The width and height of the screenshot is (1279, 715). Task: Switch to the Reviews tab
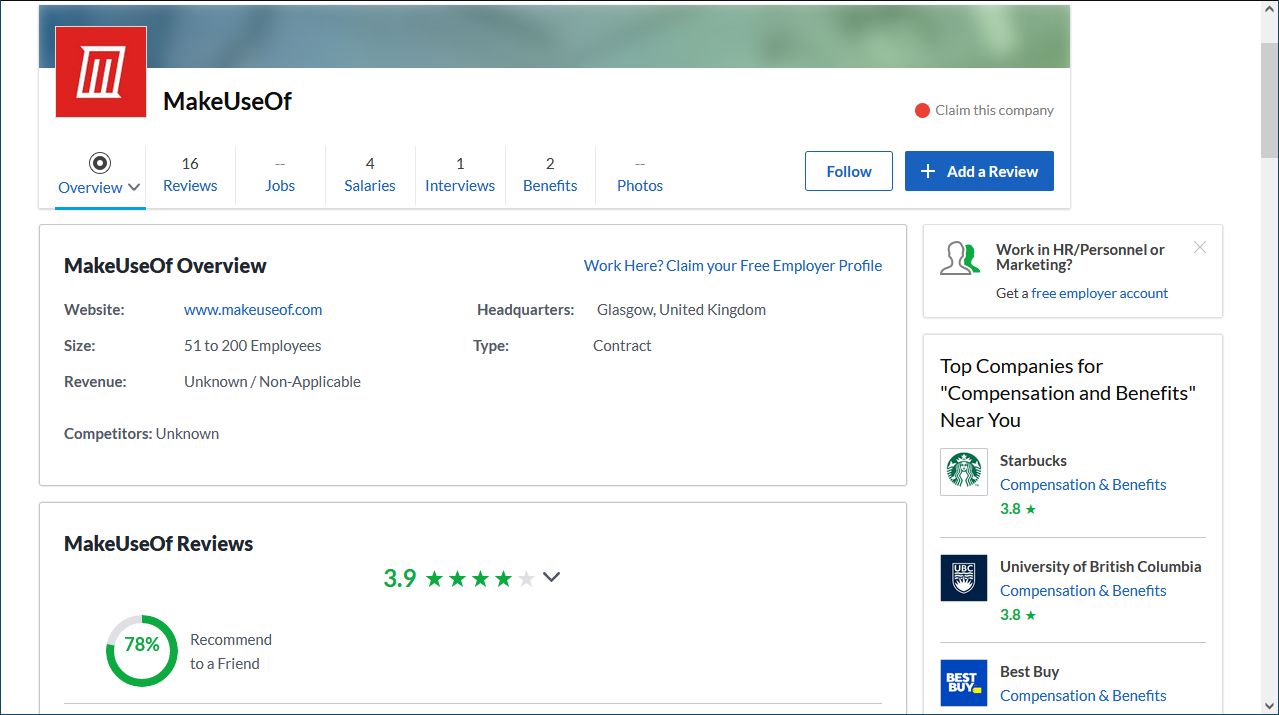[190, 175]
